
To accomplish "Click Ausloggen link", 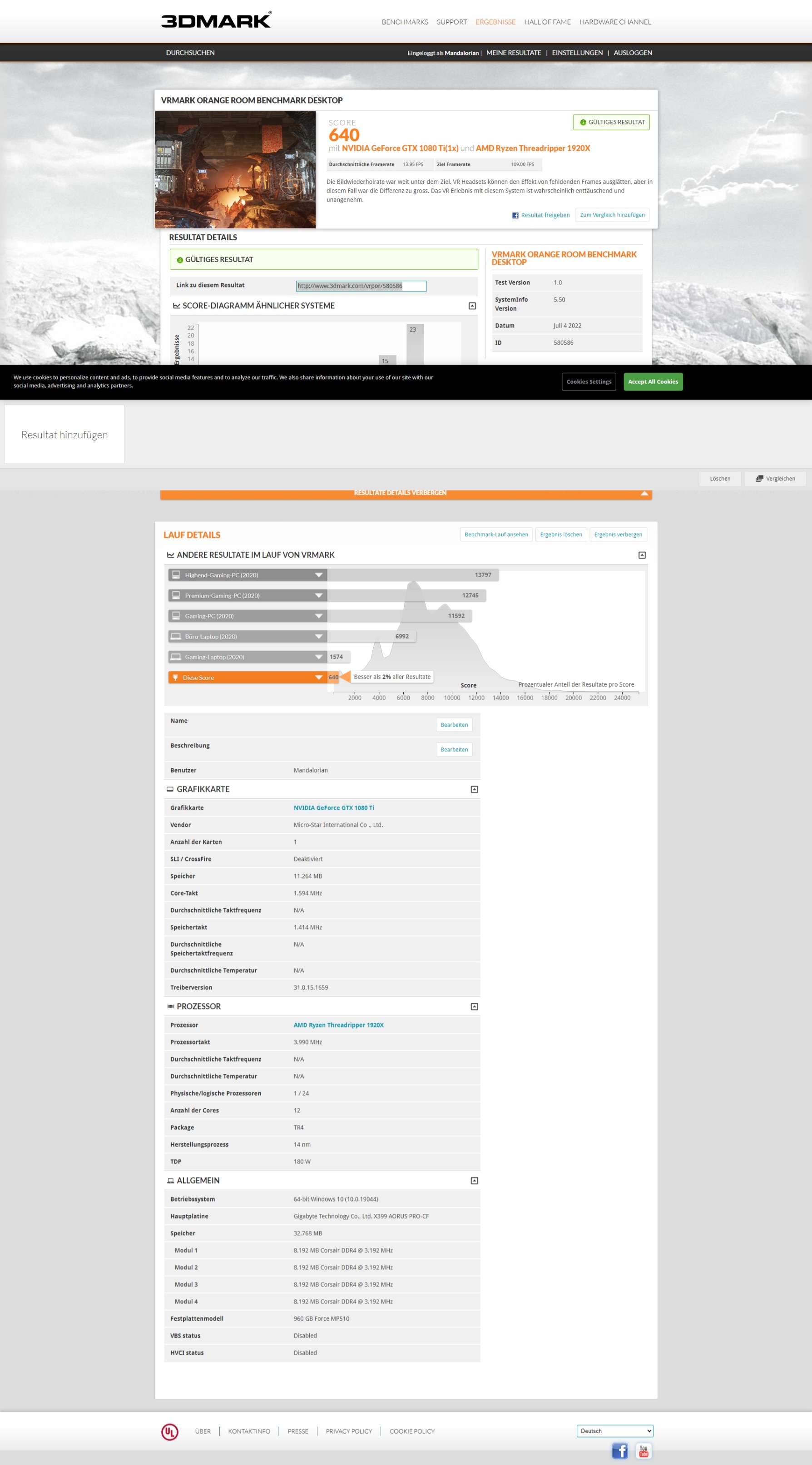I will point(633,53).
